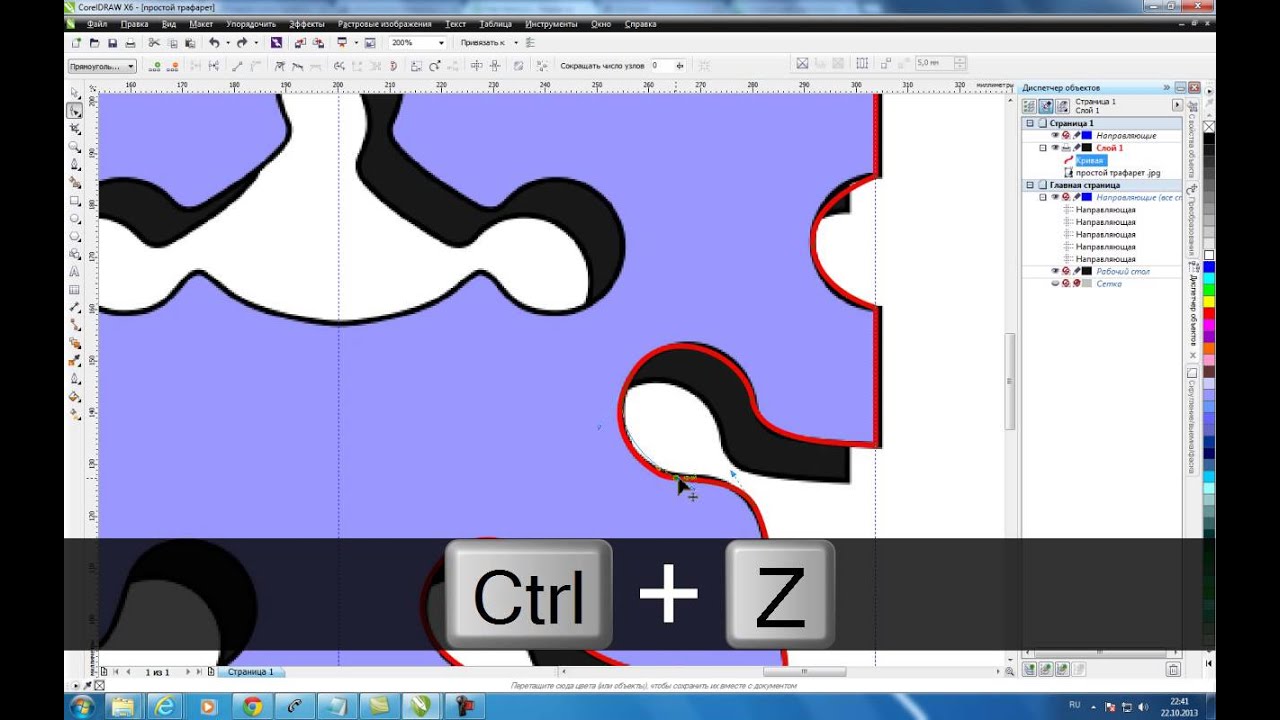Click Layer manager view icon in Object Manager
This screenshot has width=1280, height=720.
tap(1063, 105)
